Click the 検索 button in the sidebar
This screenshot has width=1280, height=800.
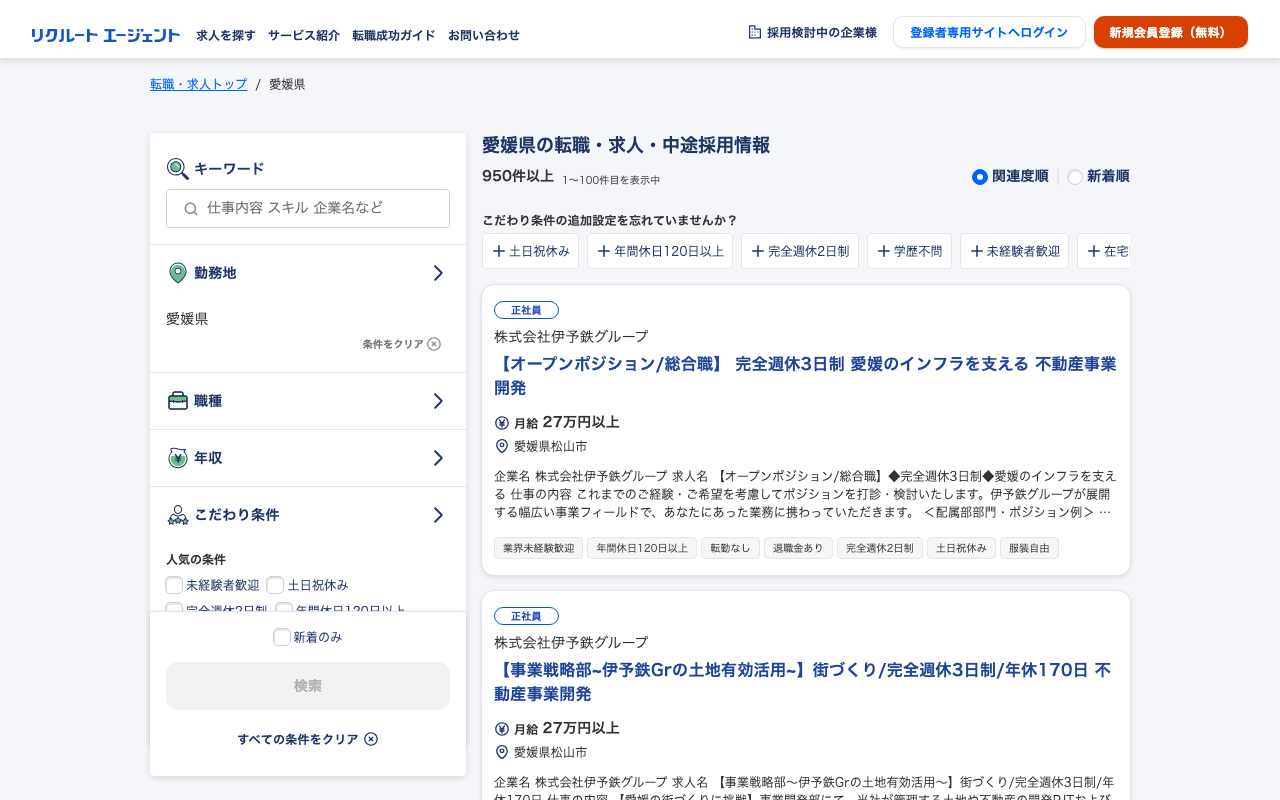308,686
